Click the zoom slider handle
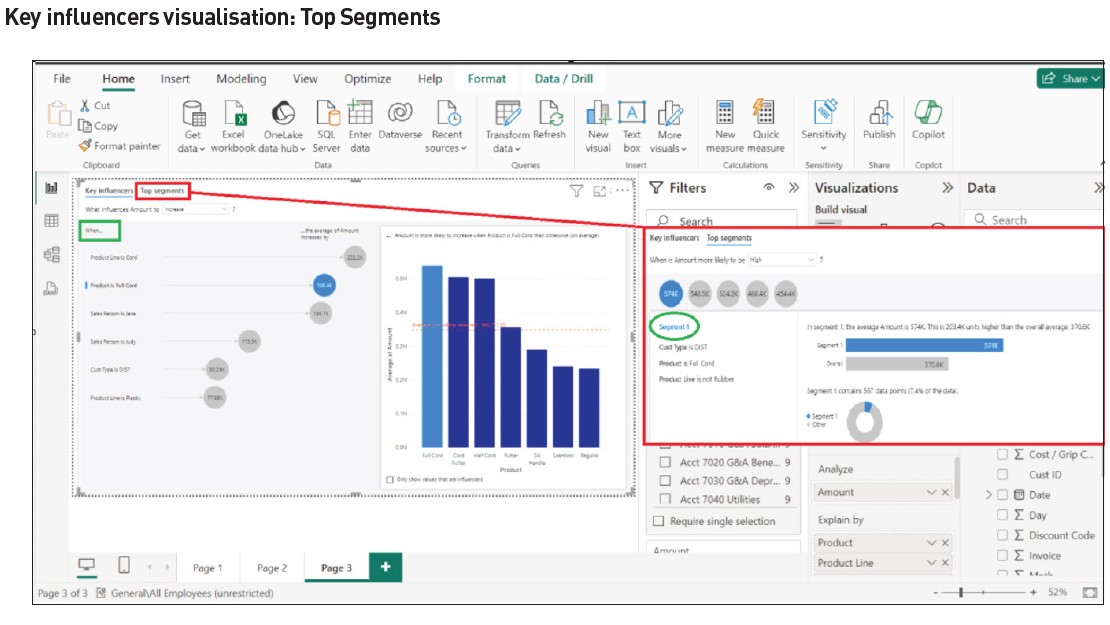Image resolution: width=1110 pixels, height=625 pixels. [961, 593]
